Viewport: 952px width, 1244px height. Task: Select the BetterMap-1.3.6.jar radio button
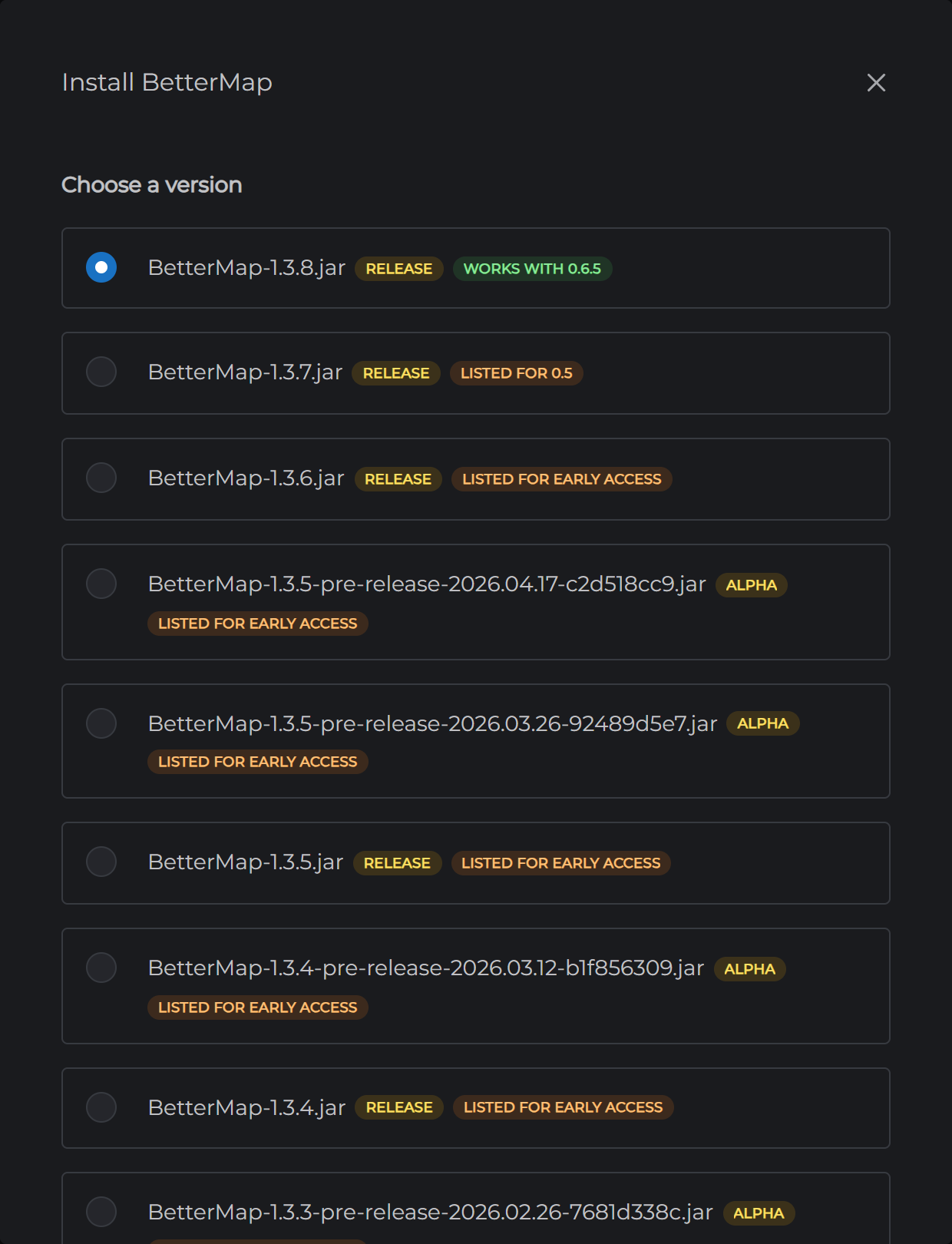(101, 478)
